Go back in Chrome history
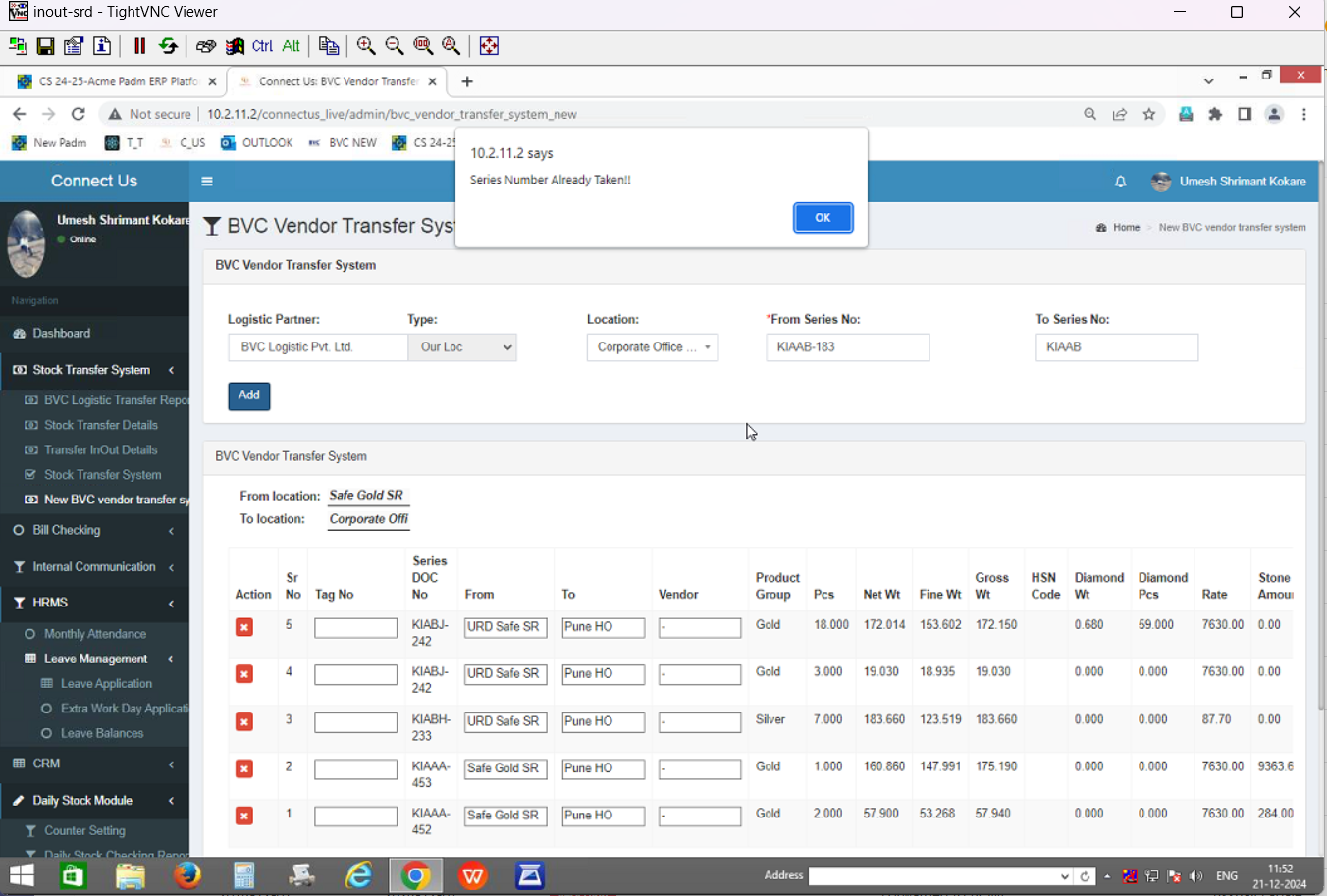This screenshot has width=1327, height=896. pyautogui.click(x=19, y=114)
